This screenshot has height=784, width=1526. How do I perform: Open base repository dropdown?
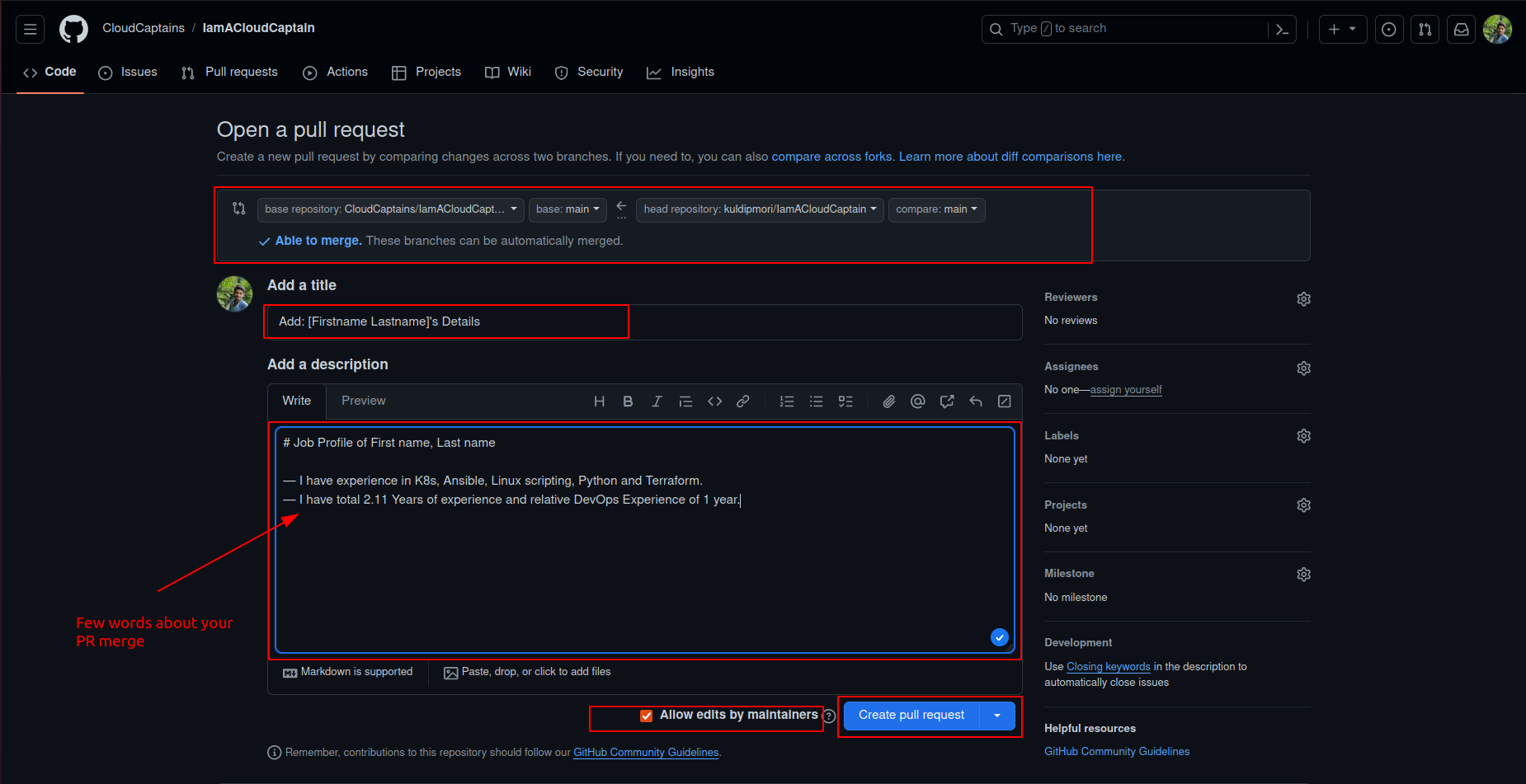(x=390, y=209)
